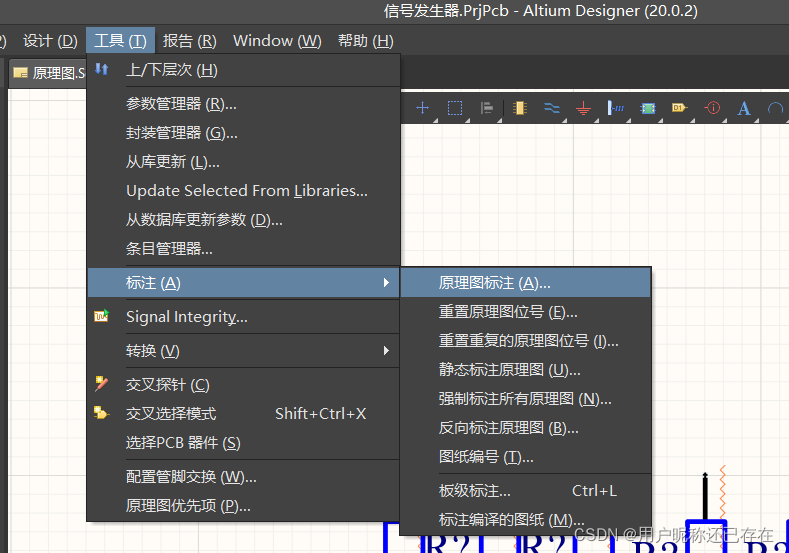Select the text string A tool

point(744,108)
